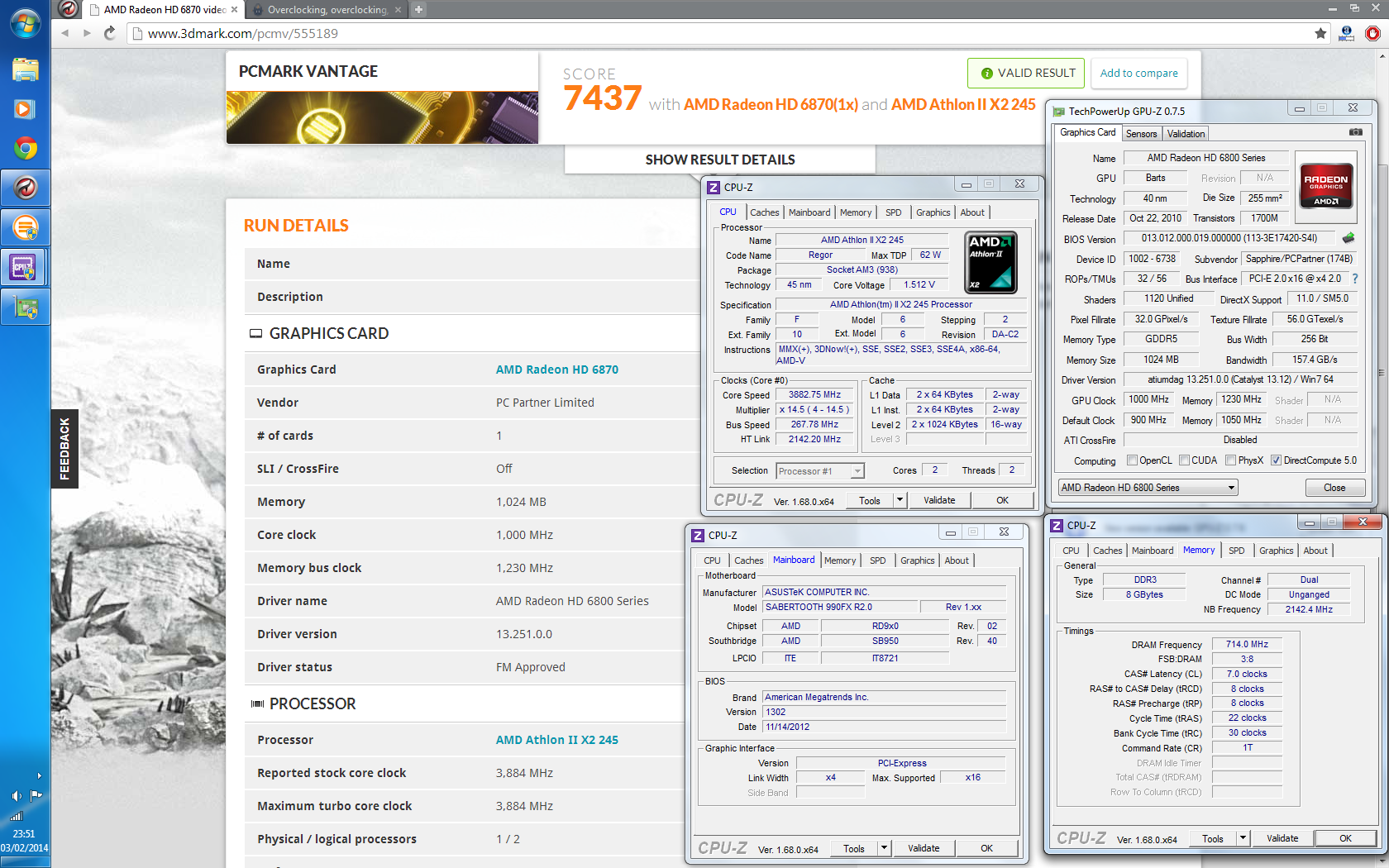Click the page vertical scrollbar
The image size is (1389, 868).
coord(1383,372)
